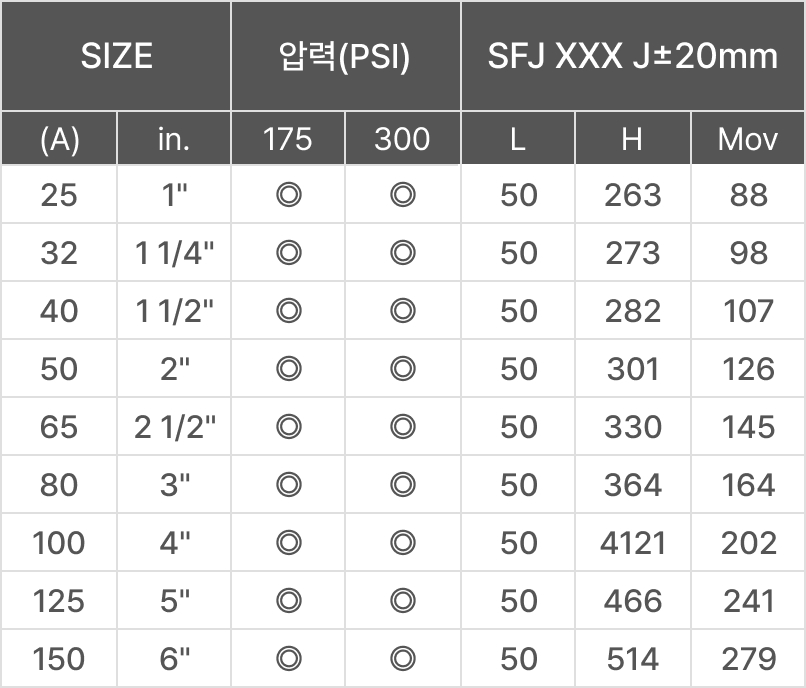Click the L value for size 150

[x=518, y=660]
